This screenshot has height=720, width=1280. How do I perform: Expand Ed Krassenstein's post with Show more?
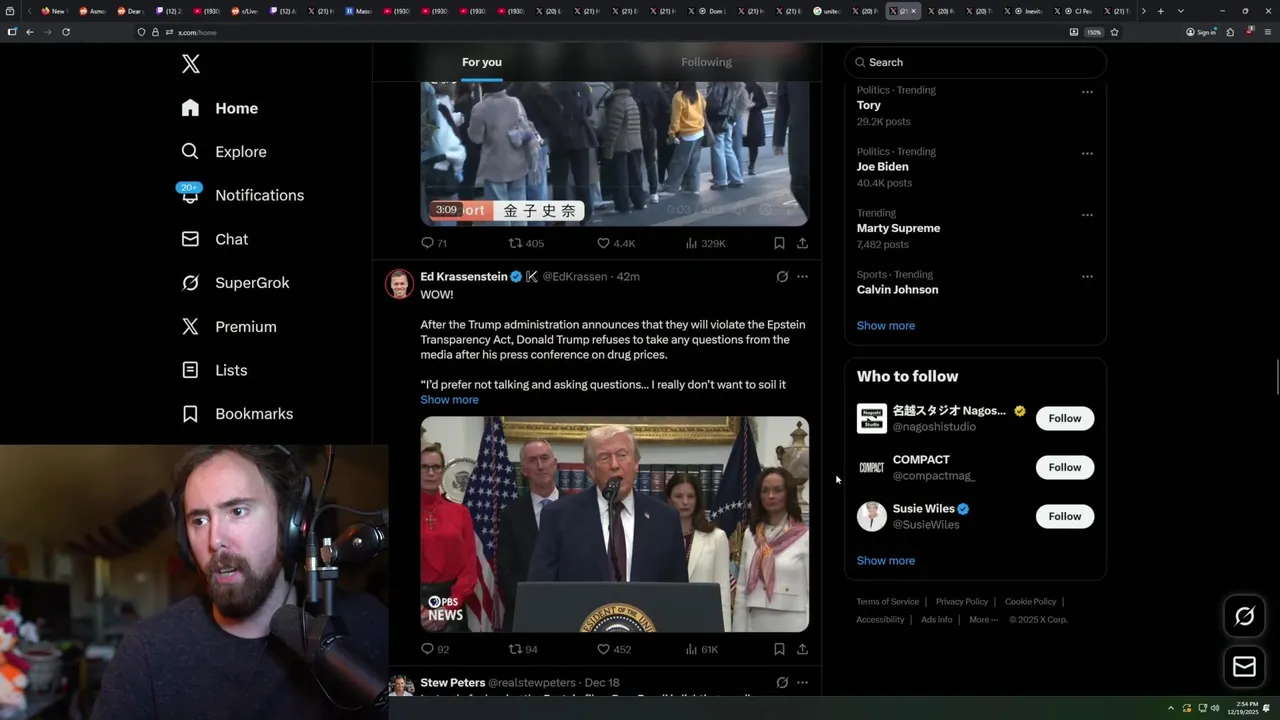[449, 399]
